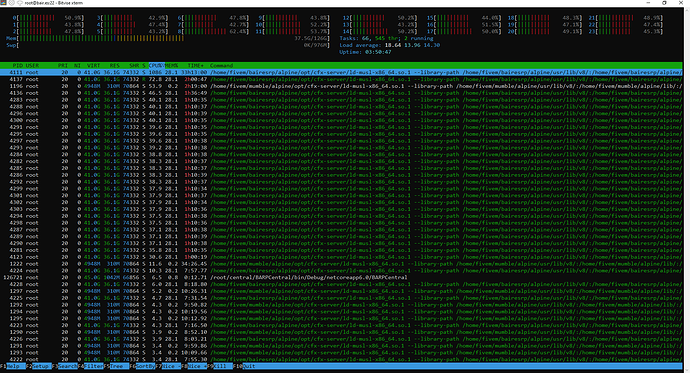Click the CPU 8 meter showing 62.4%
The width and height of the screenshot is (690, 373).
click(213, 32)
